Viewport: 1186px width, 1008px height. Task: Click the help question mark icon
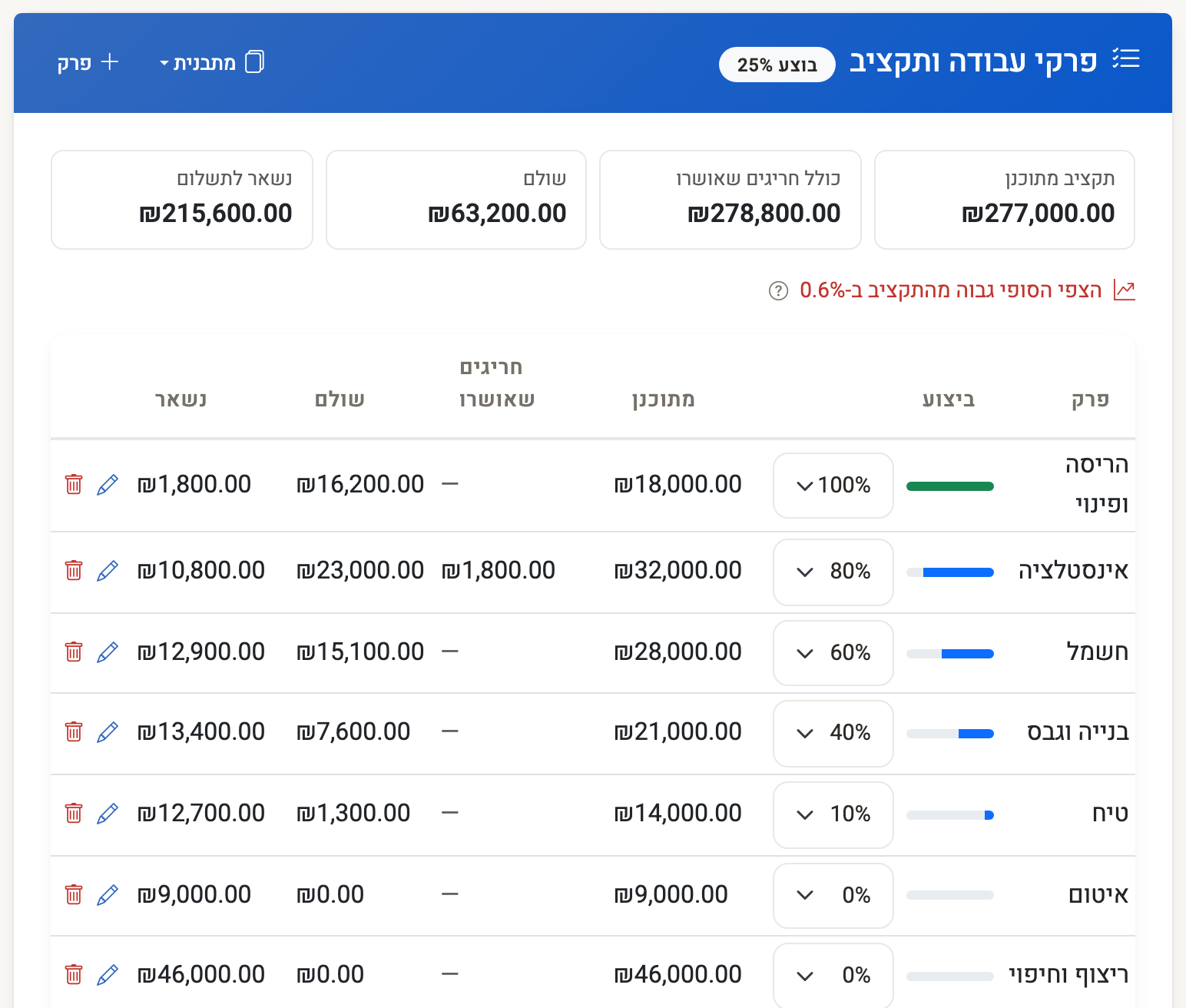coord(778,290)
